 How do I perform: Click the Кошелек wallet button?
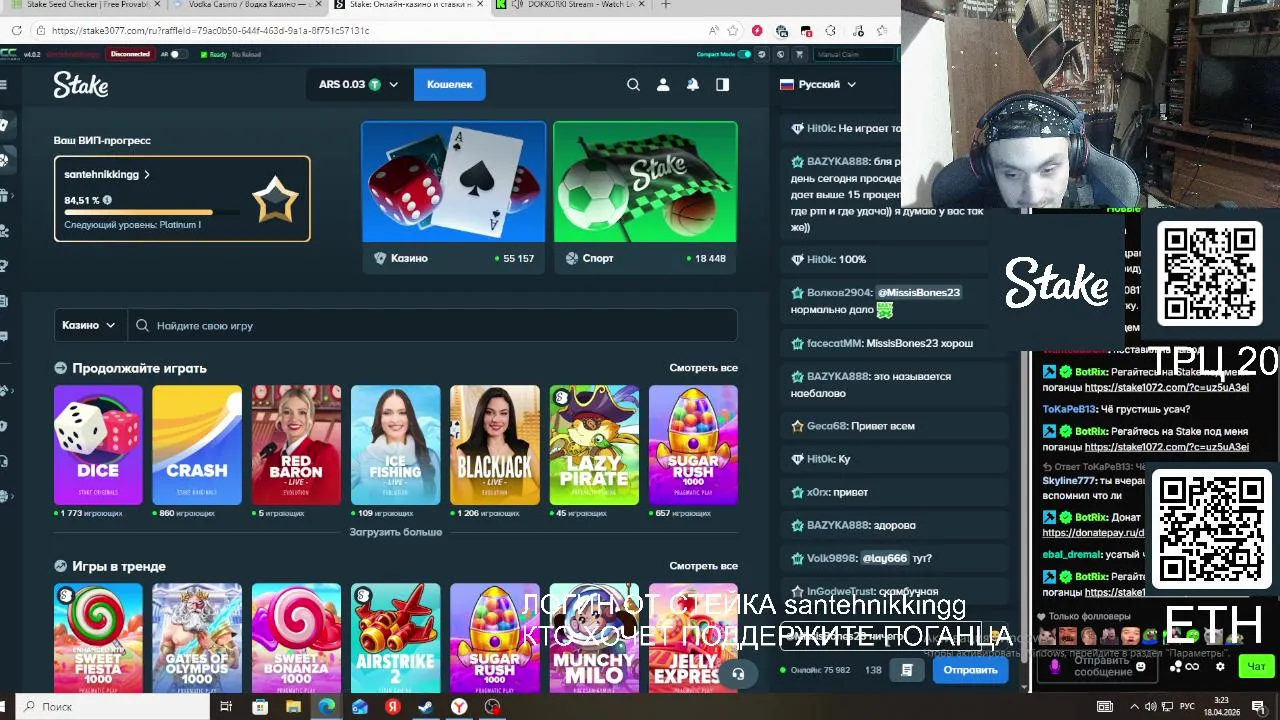(x=449, y=85)
